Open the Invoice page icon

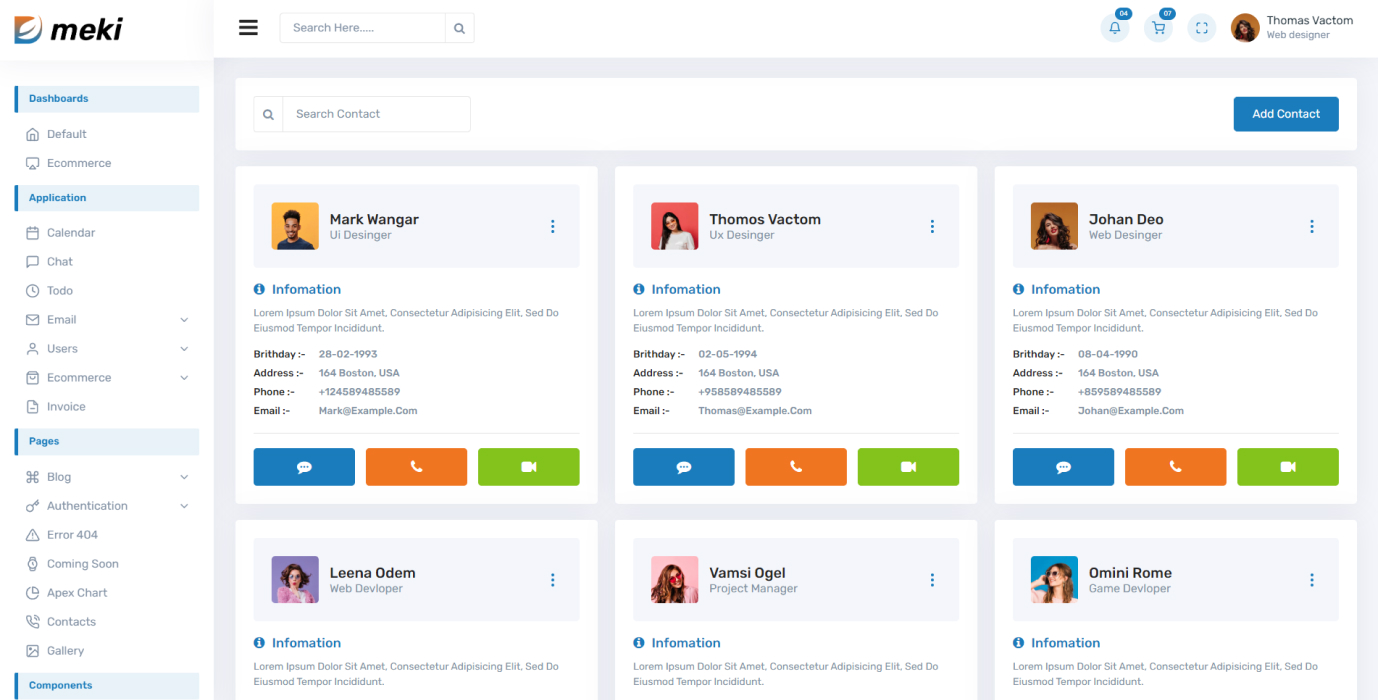point(33,406)
